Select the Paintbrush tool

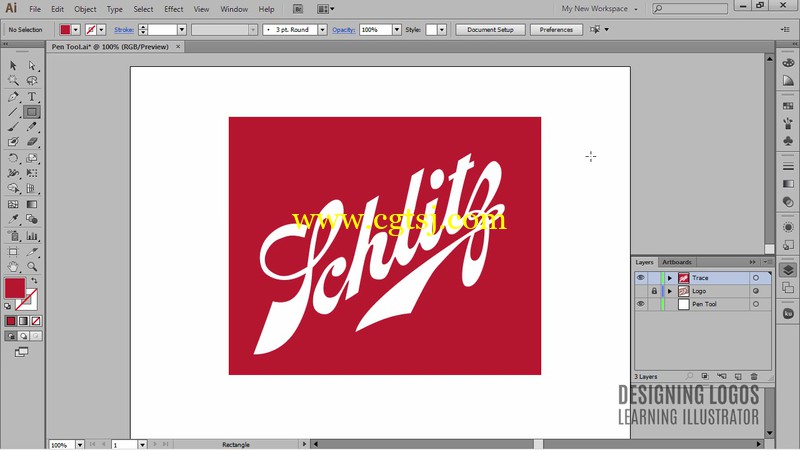point(13,127)
